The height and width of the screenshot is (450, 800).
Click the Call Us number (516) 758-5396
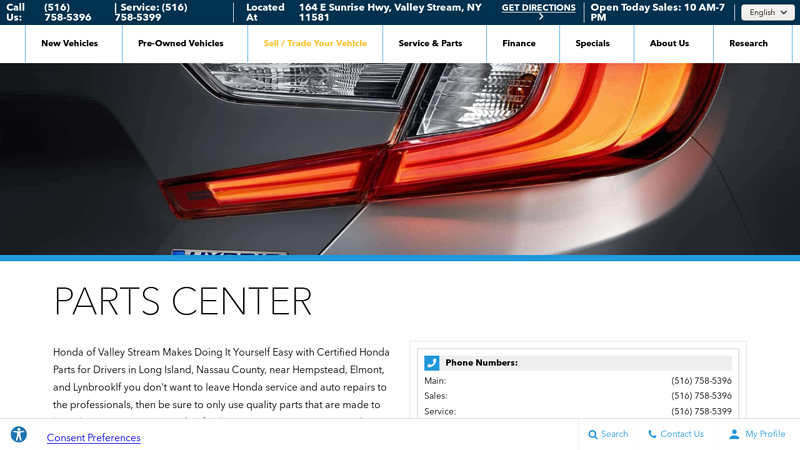coord(67,12)
